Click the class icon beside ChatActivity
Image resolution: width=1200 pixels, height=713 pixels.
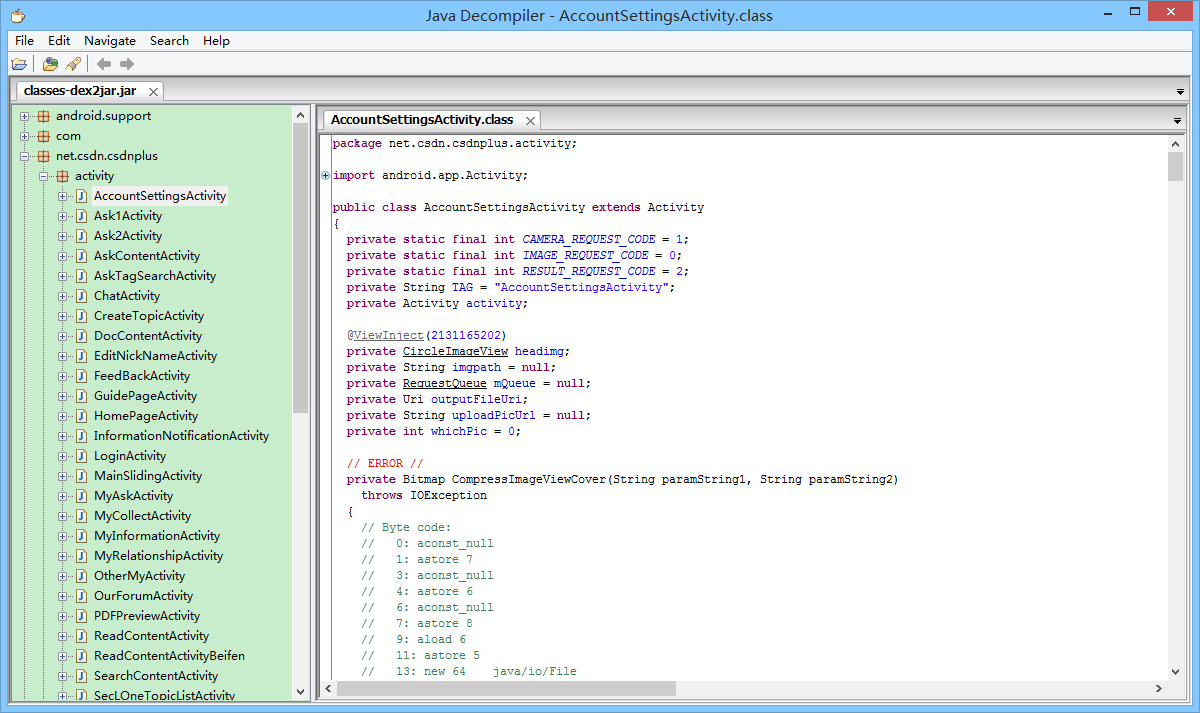[81, 296]
